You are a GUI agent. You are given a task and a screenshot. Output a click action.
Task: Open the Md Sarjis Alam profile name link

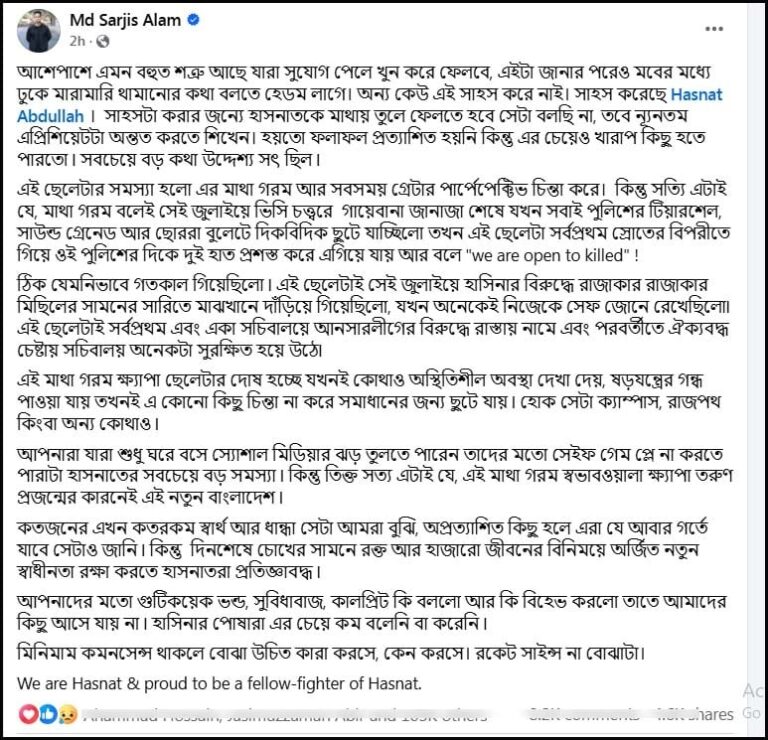click(x=125, y=20)
